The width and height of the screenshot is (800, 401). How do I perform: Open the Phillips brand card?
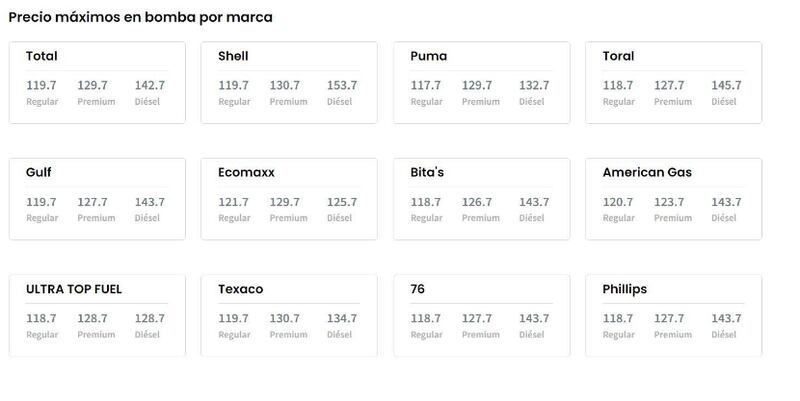coord(673,315)
